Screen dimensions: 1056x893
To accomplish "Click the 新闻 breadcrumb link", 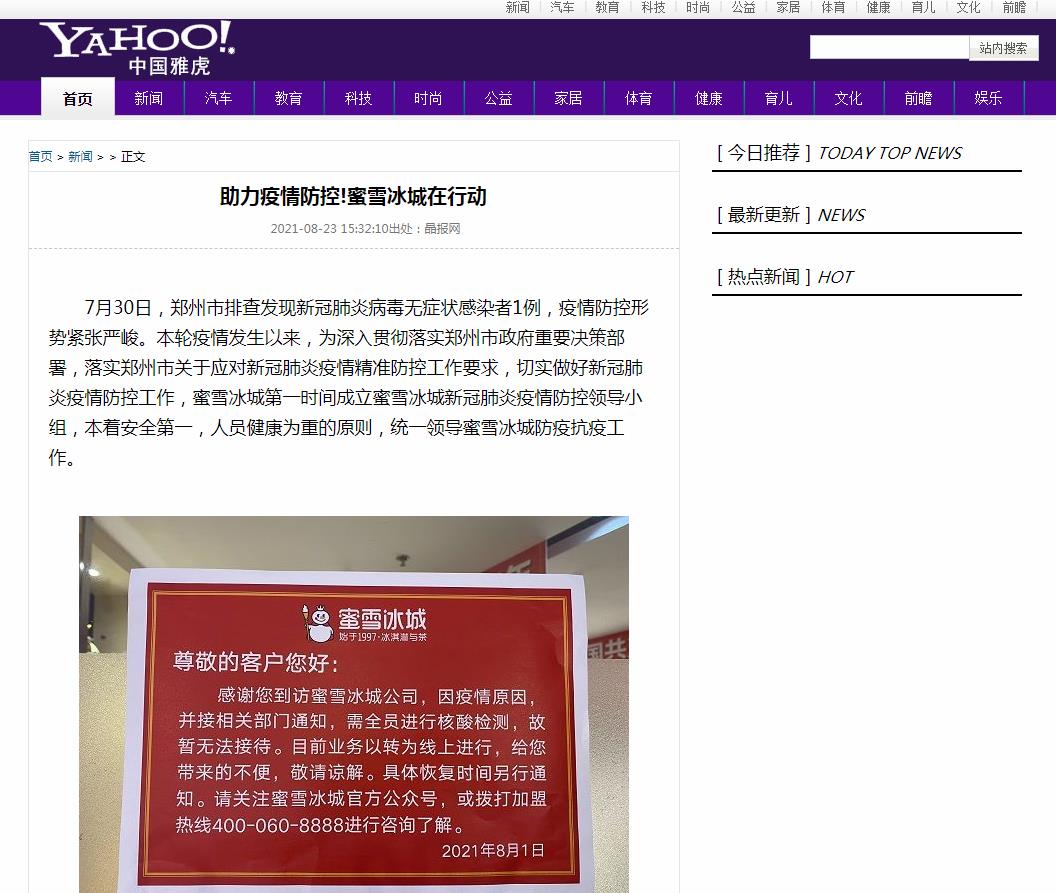I will click(80, 156).
